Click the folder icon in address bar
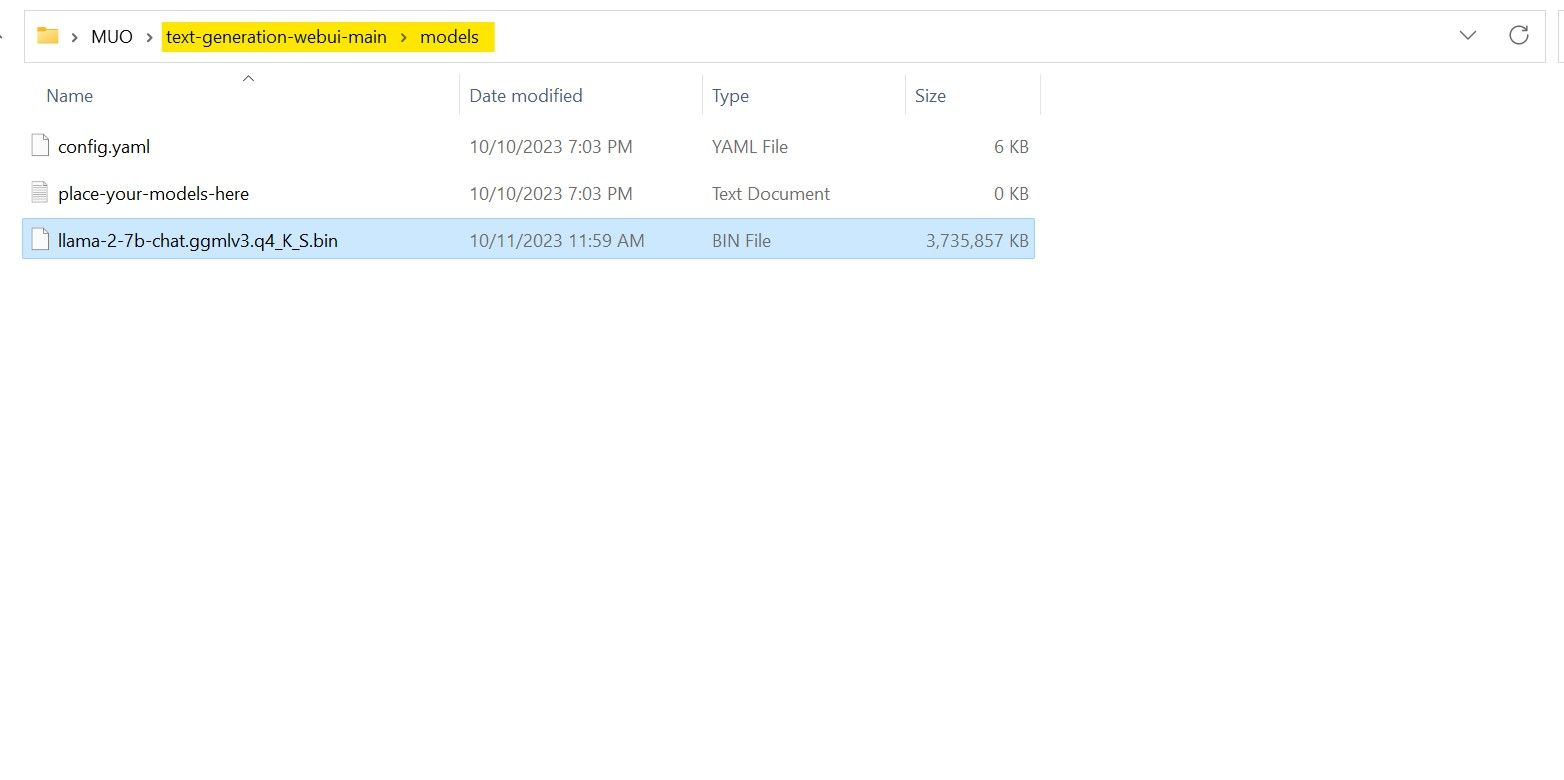 pos(47,37)
